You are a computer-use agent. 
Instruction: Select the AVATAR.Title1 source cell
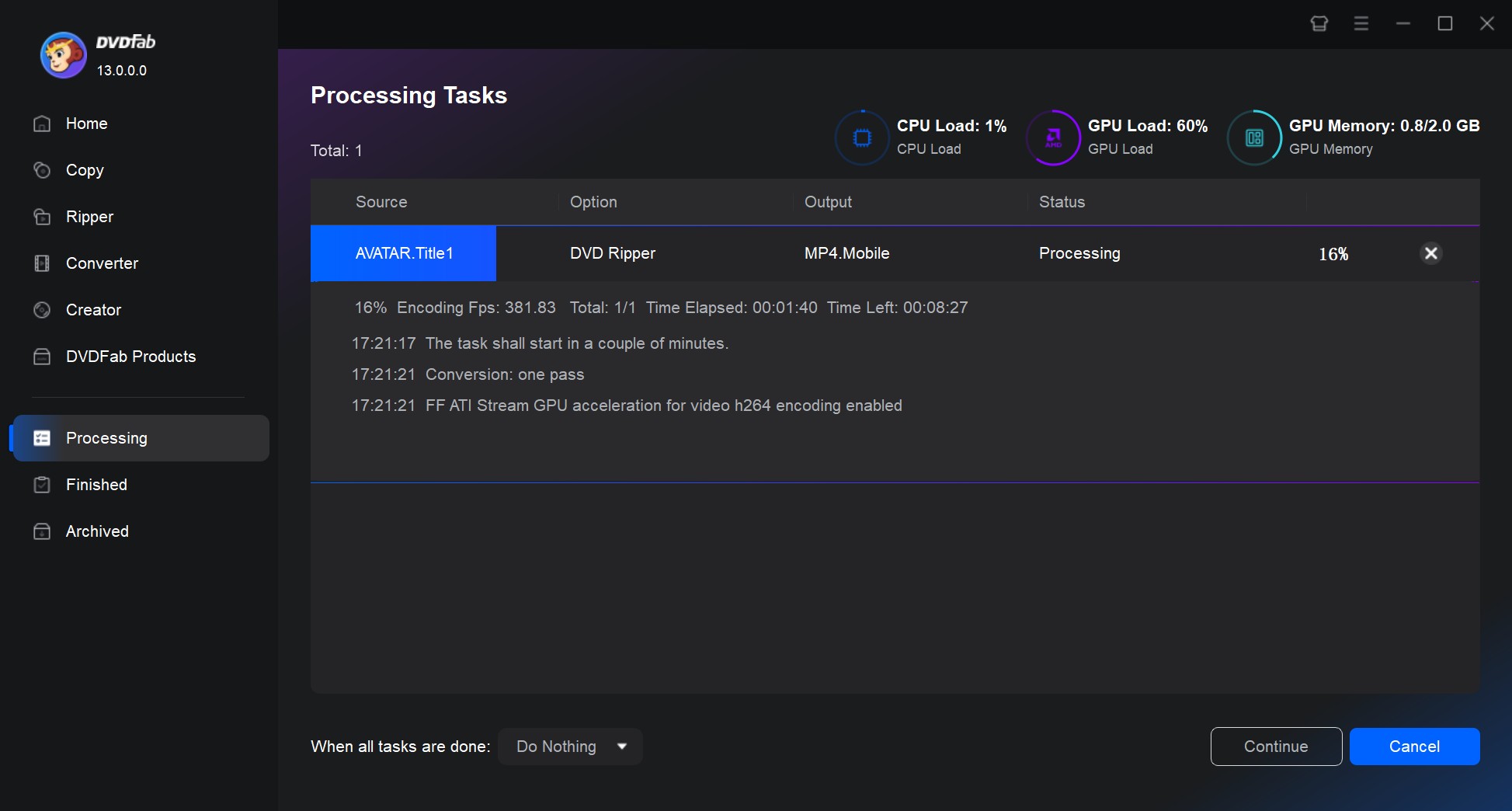[403, 253]
